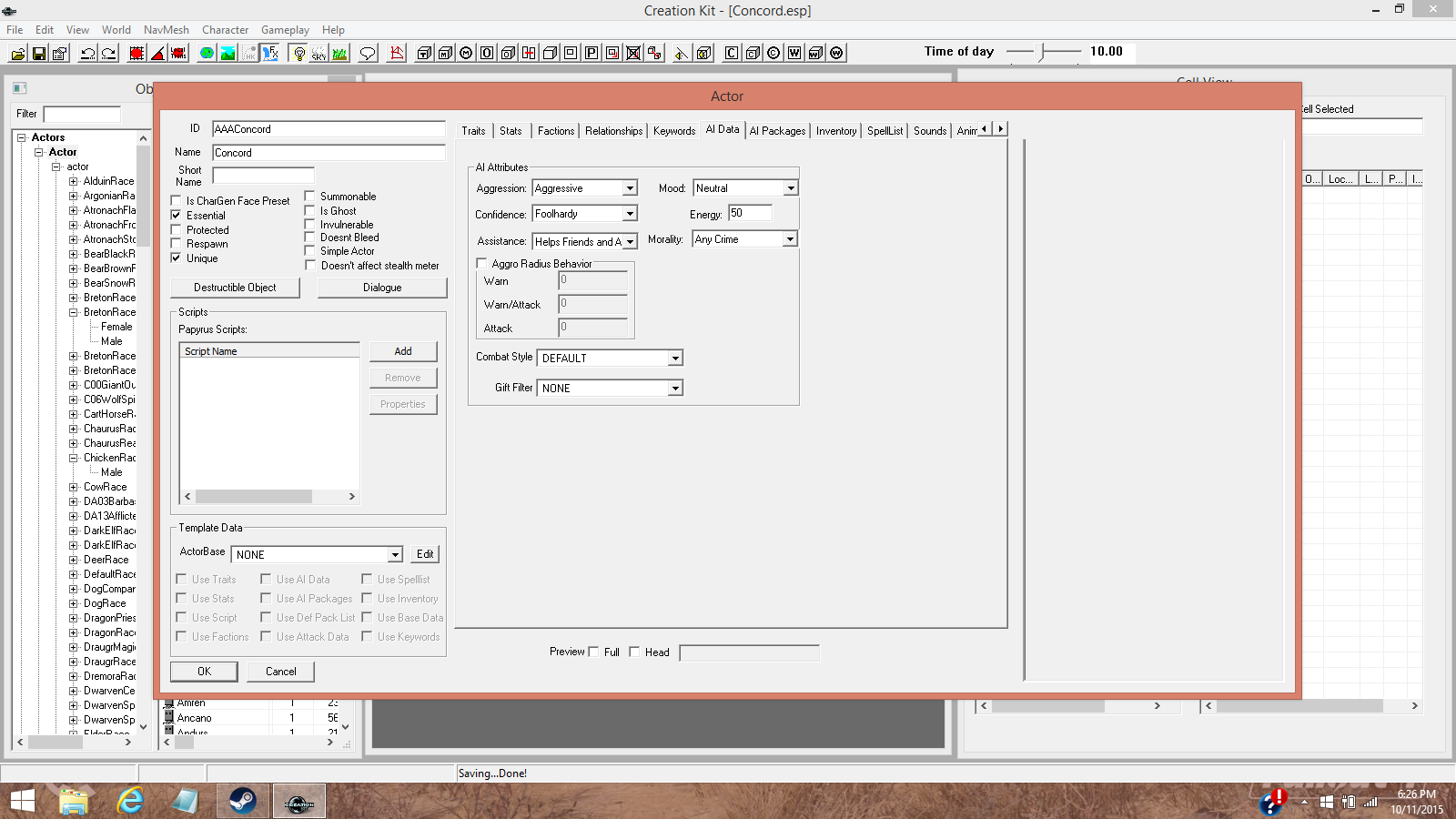Click the open file toolbar icon
1456x819 pixels.
pyautogui.click(x=17, y=54)
